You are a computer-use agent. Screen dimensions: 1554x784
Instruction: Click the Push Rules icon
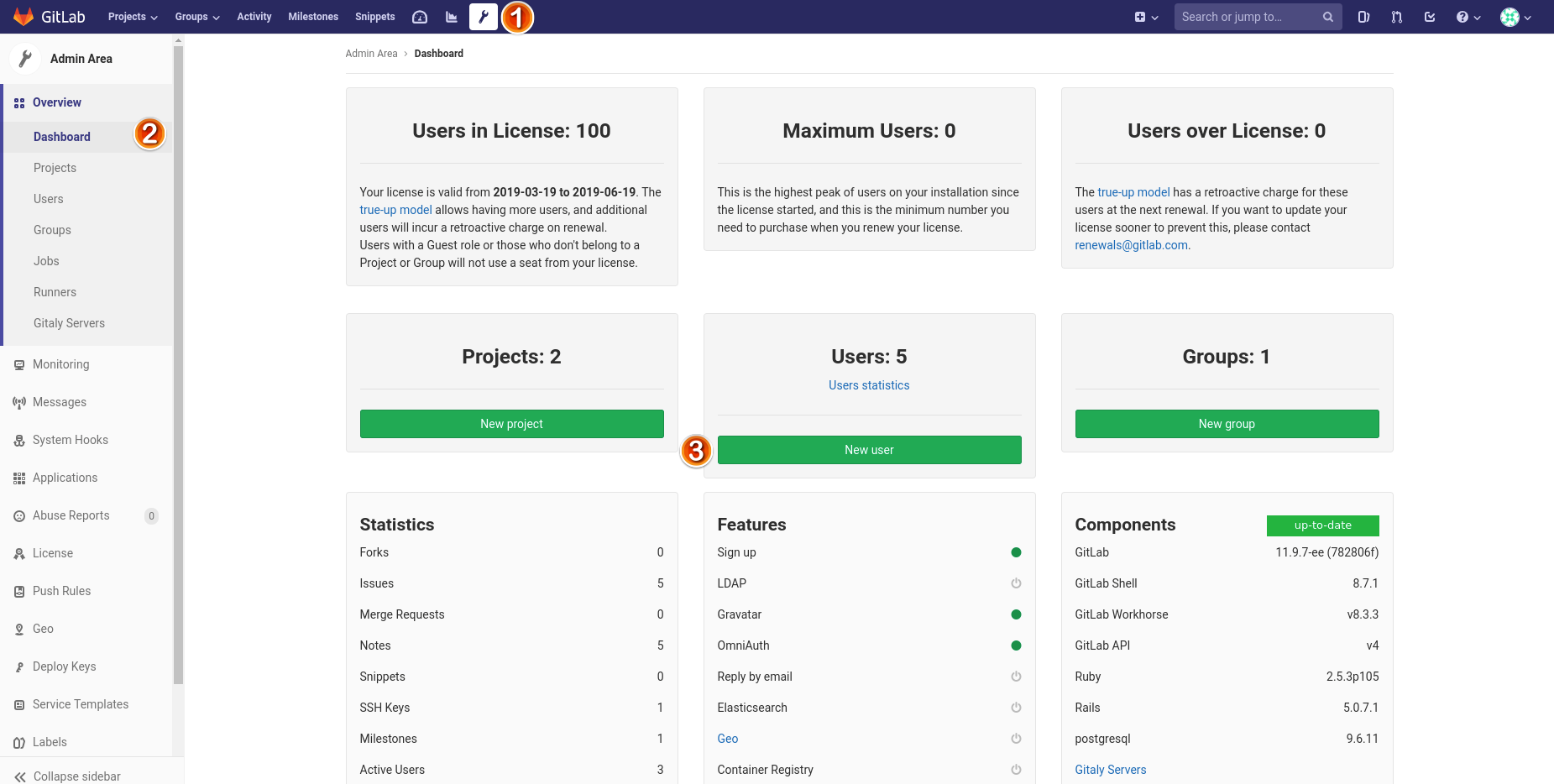point(19,592)
